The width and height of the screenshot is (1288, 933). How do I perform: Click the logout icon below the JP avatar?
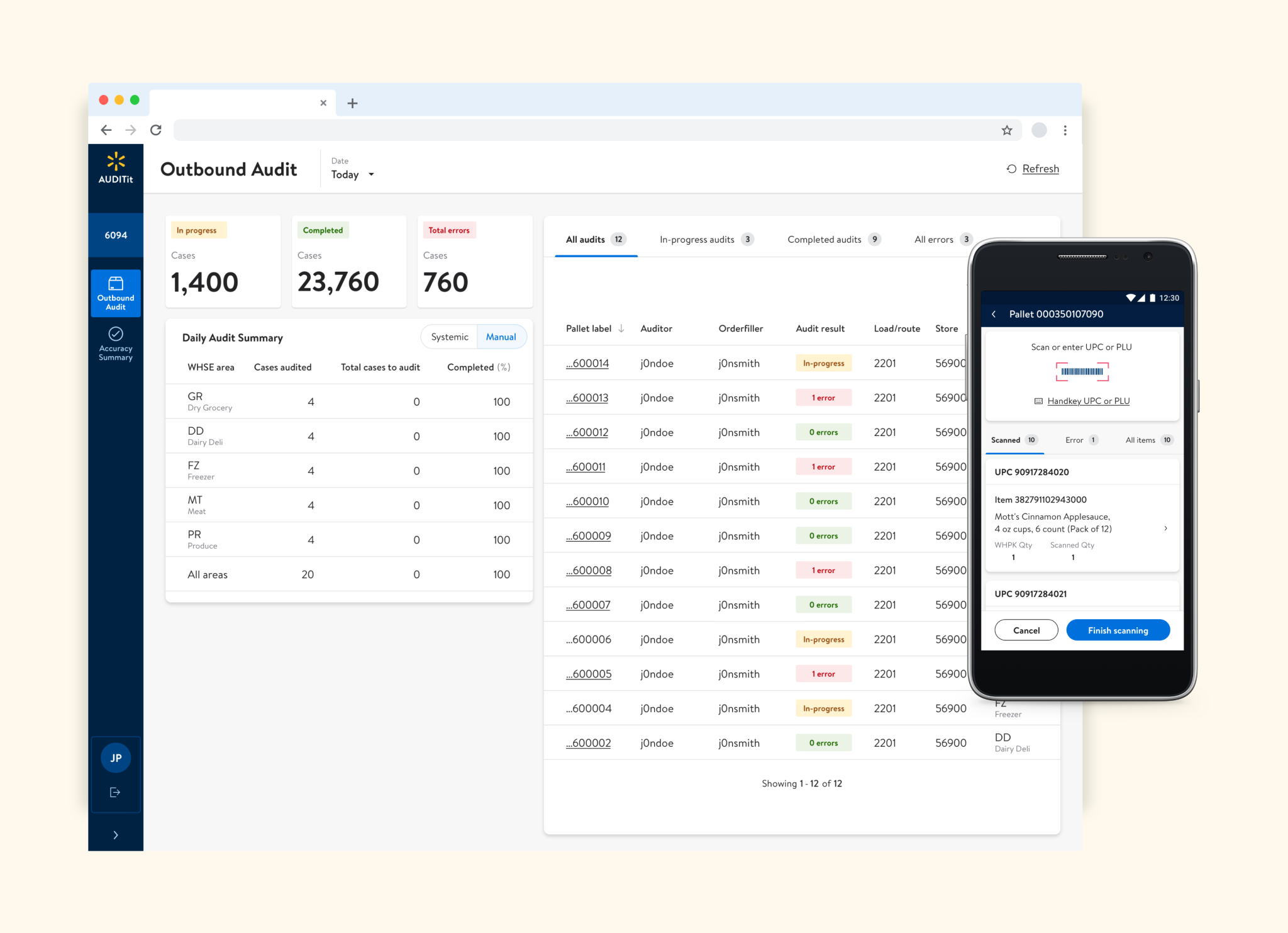pyautogui.click(x=115, y=792)
